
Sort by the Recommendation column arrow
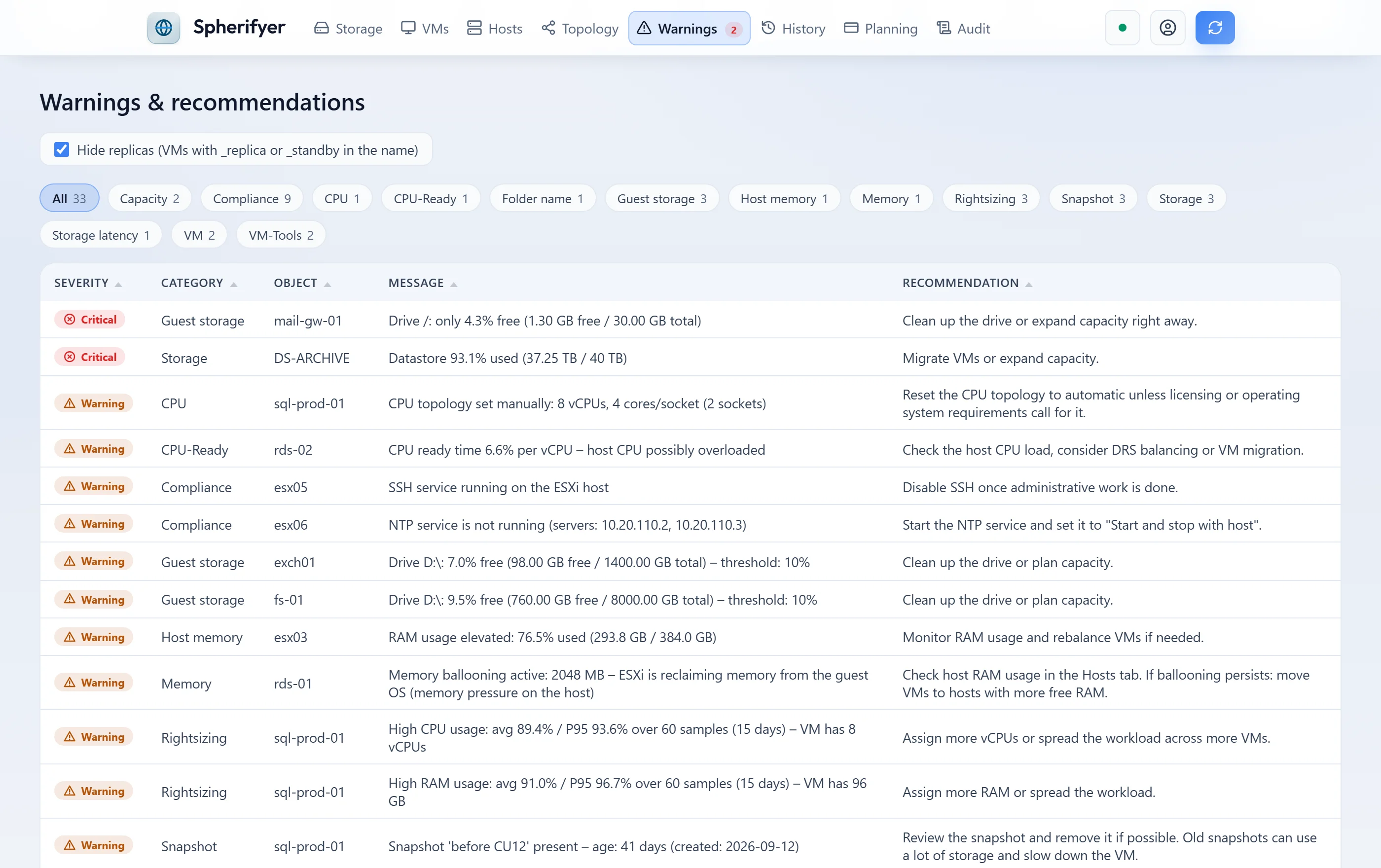1028,284
